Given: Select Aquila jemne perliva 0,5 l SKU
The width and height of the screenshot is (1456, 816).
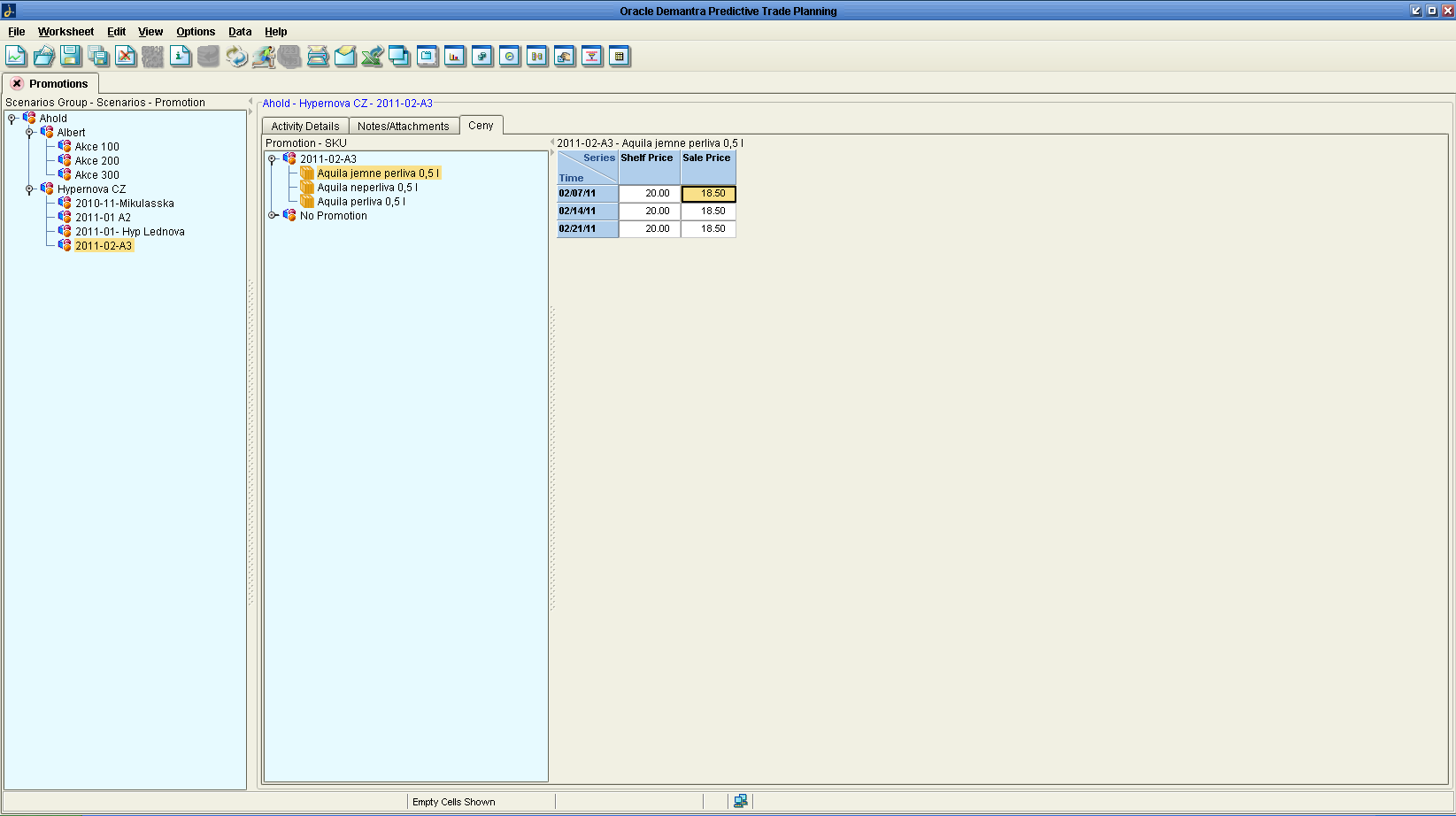Looking at the screenshot, I should [378, 173].
